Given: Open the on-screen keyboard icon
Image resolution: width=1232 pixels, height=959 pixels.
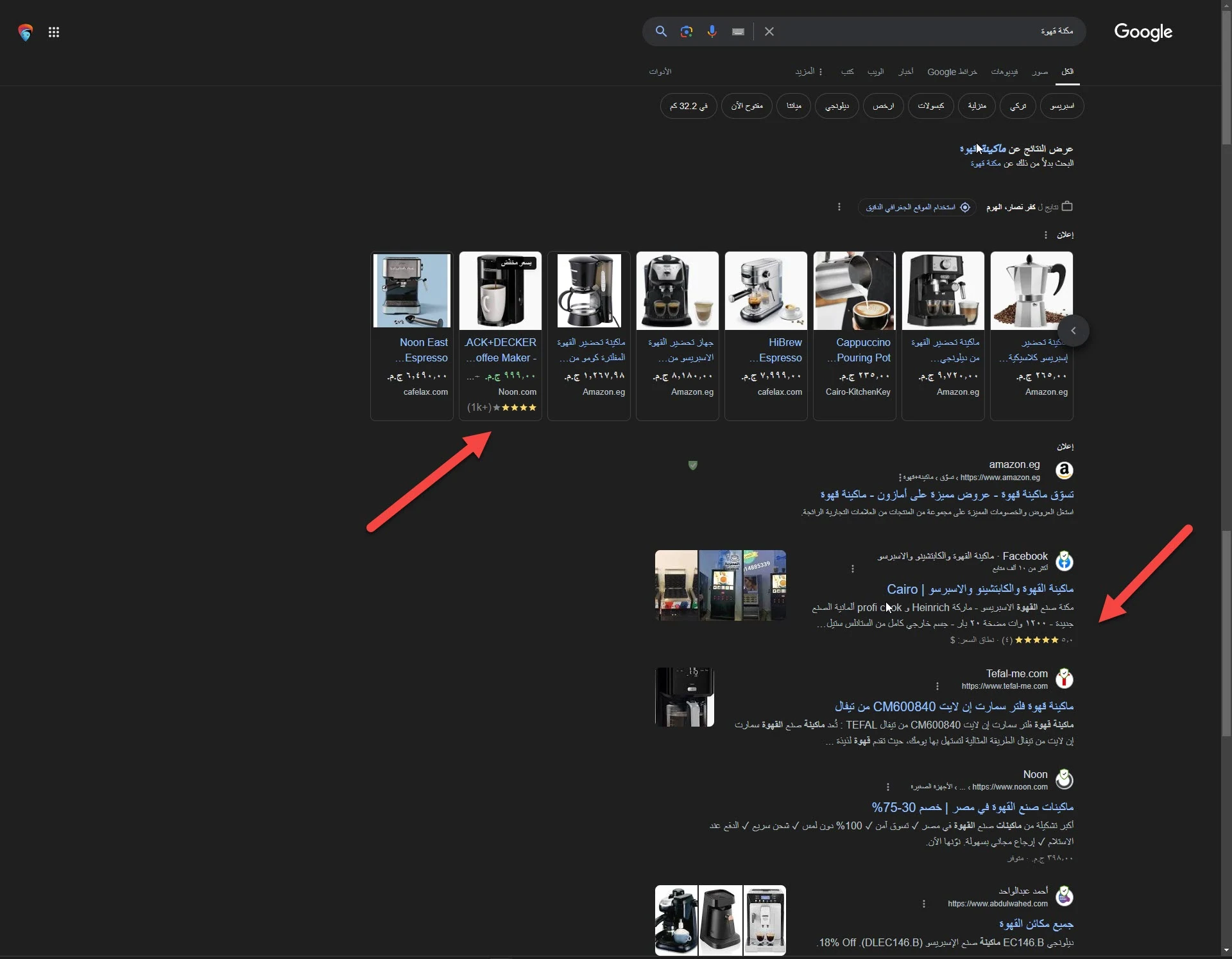Looking at the screenshot, I should pyautogui.click(x=738, y=31).
